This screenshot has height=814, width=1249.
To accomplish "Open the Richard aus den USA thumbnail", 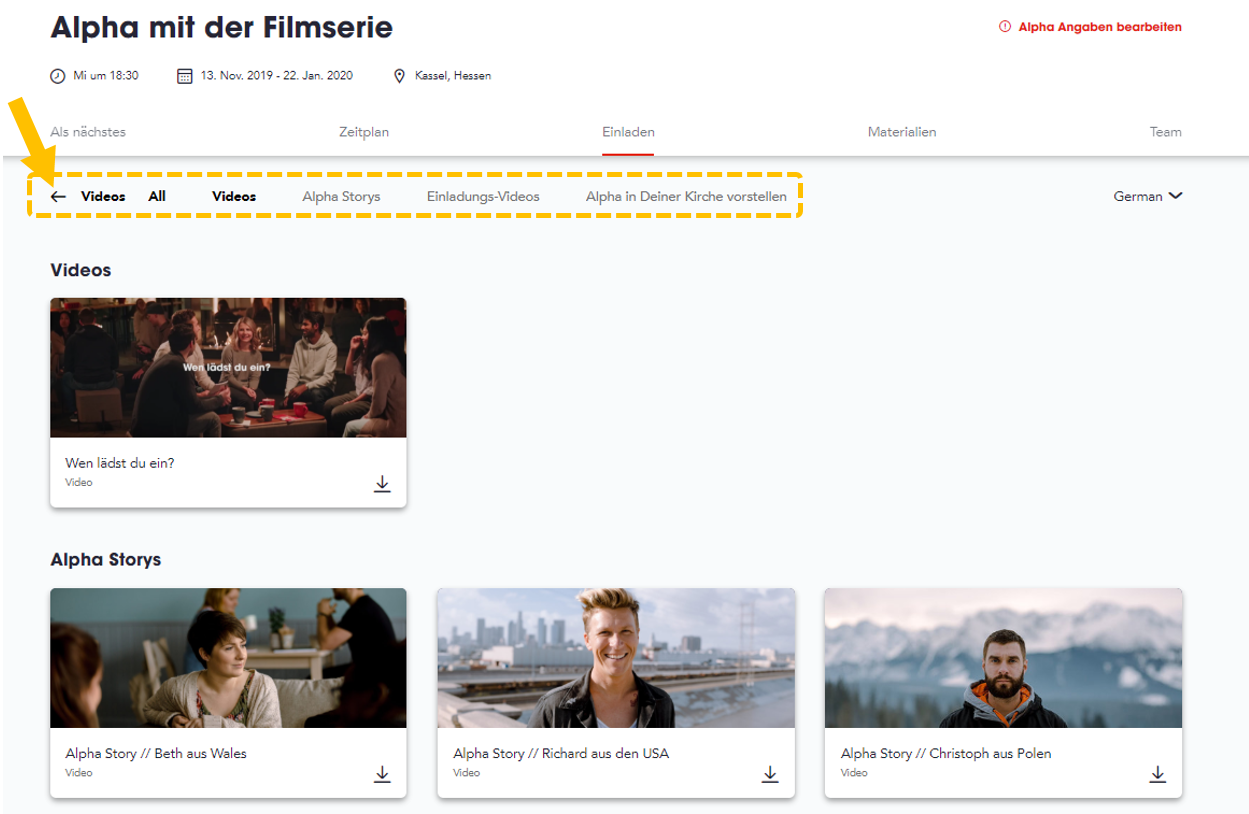I will pyautogui.click(x=616, y=658).
